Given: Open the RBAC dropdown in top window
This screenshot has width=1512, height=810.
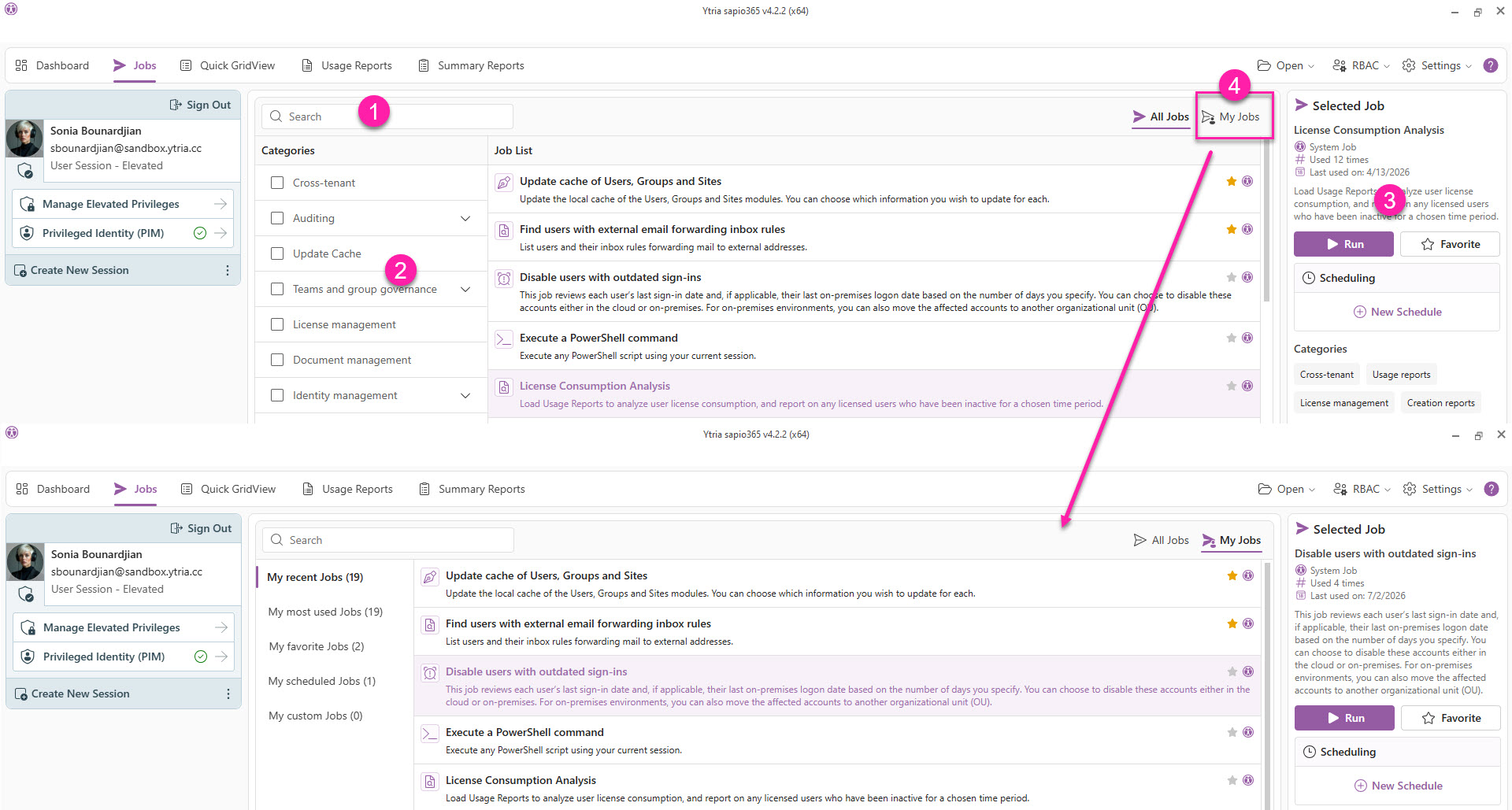Looking at the screenshot, I should point(1361,65).
